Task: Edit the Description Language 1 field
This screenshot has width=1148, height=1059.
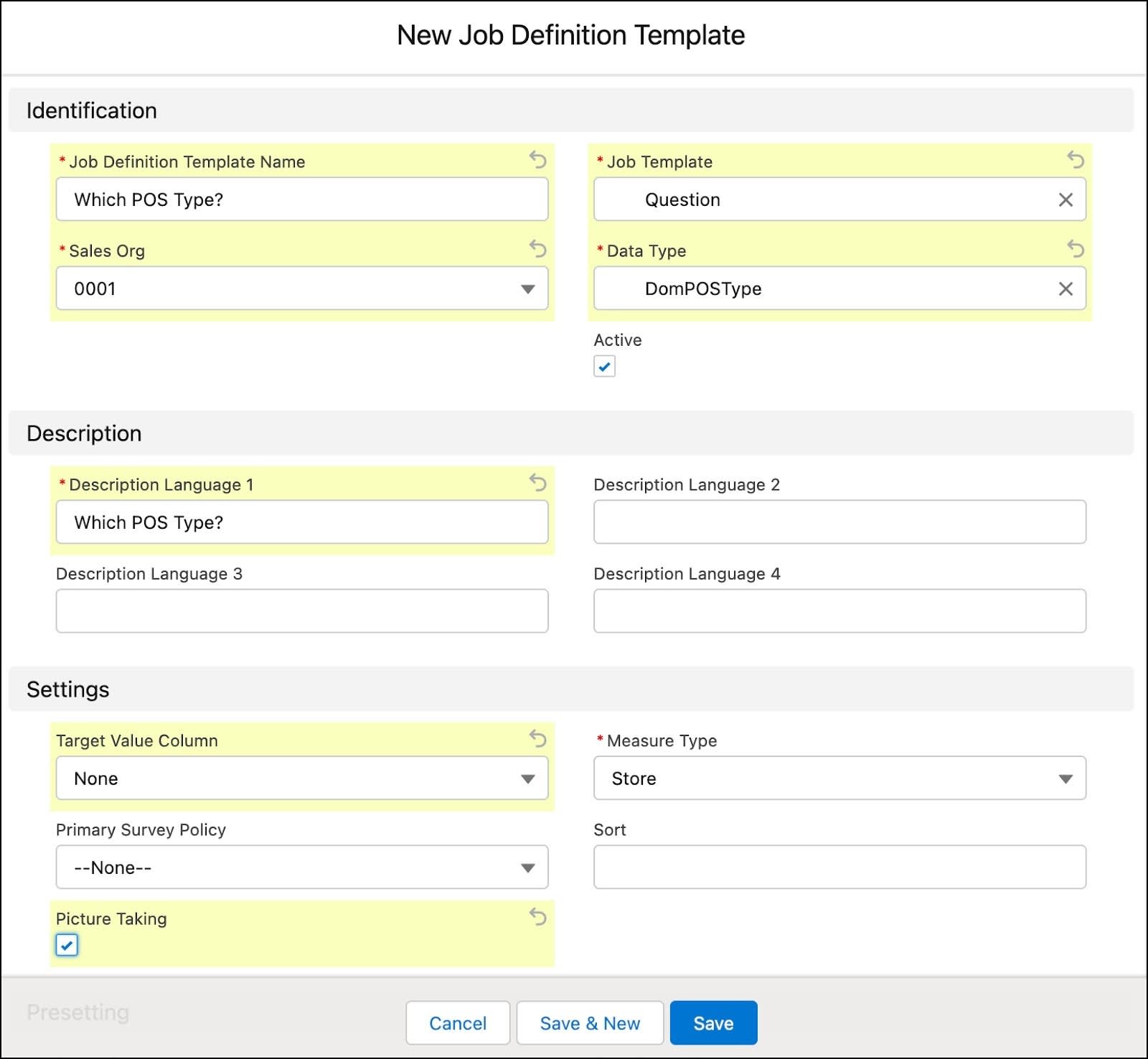Action: click(x=302, y=522)
